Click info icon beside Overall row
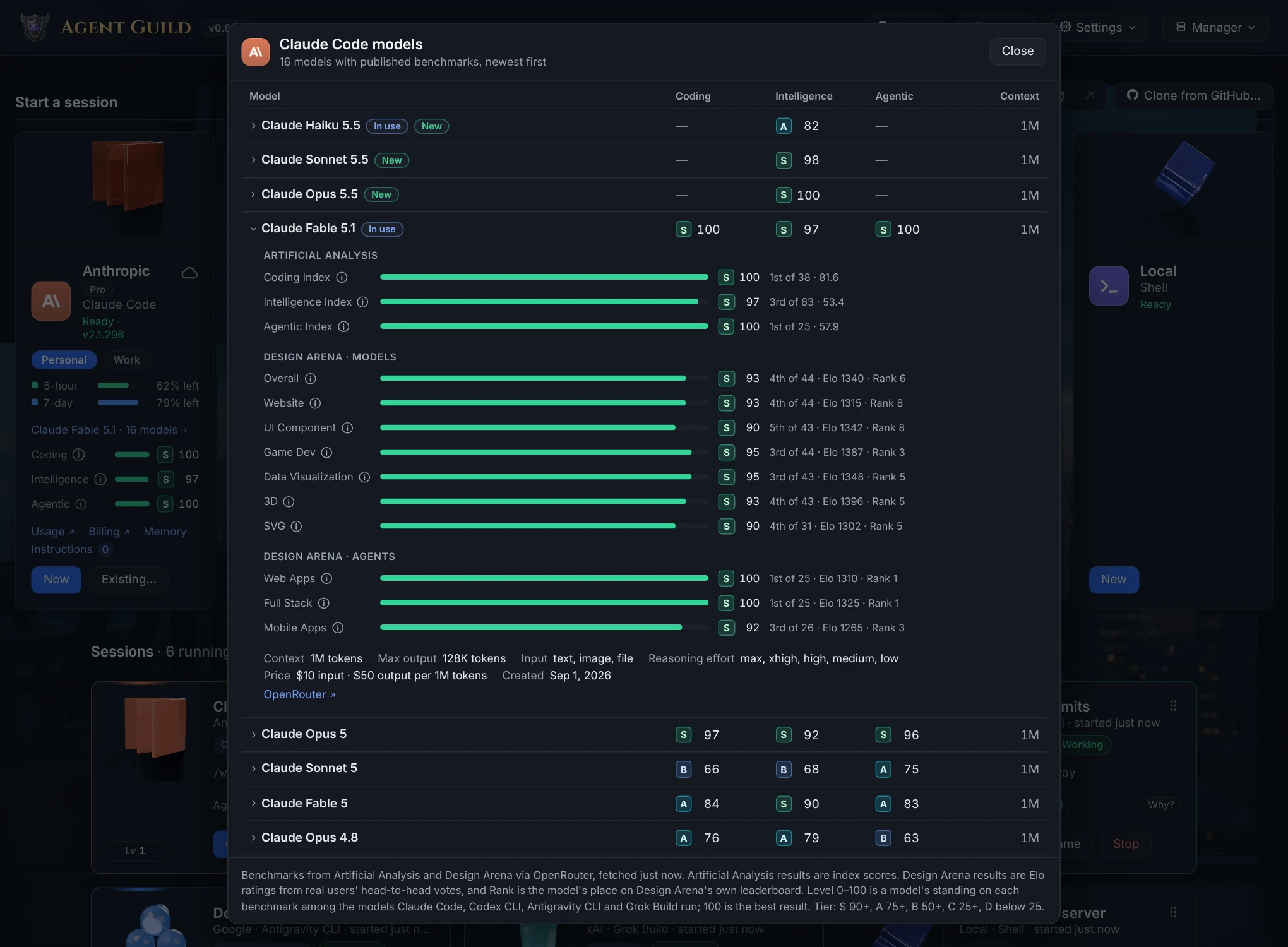 coord(310,378)
